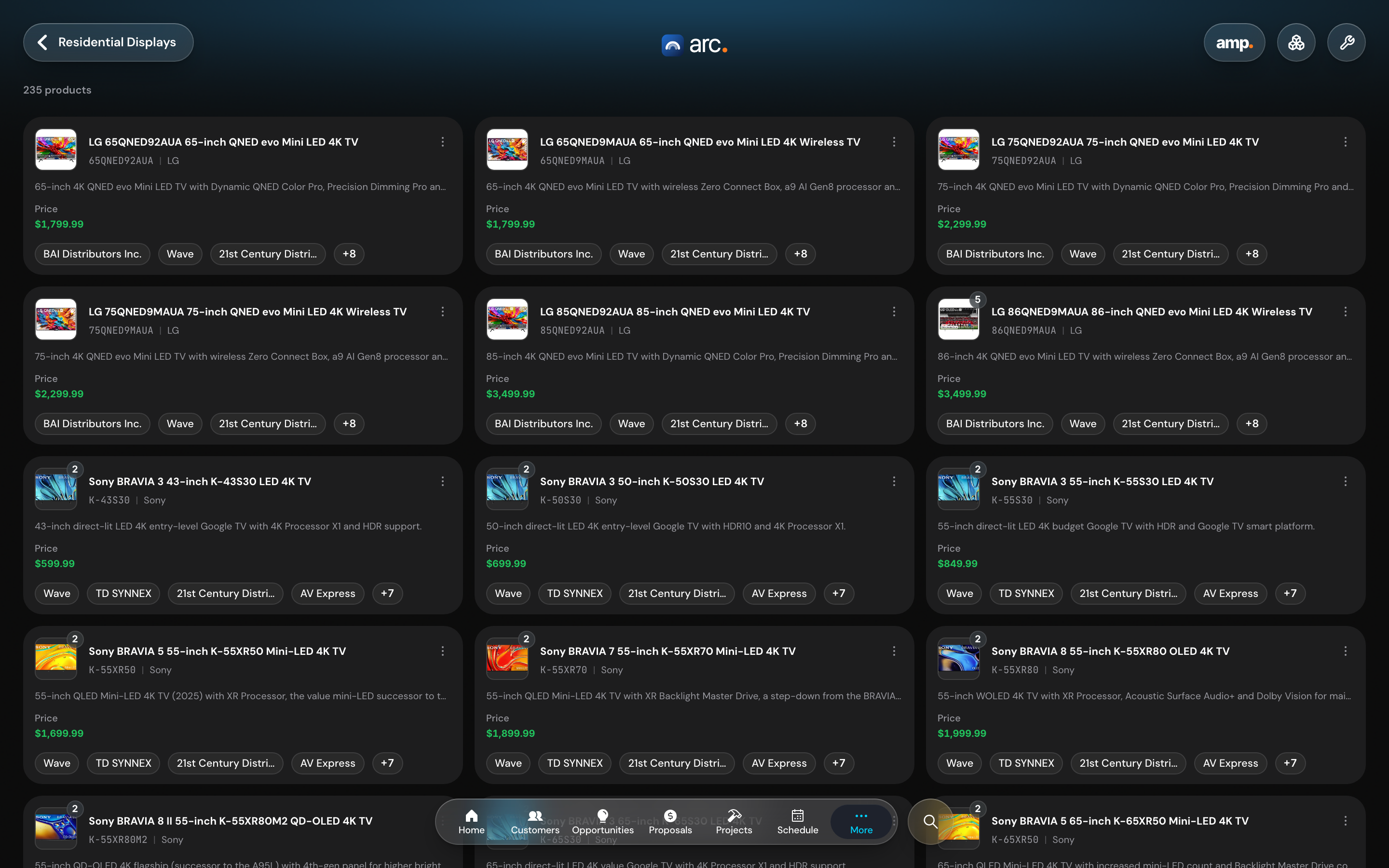Open Opportunities in bottom navigation

(x=603, y=822)
